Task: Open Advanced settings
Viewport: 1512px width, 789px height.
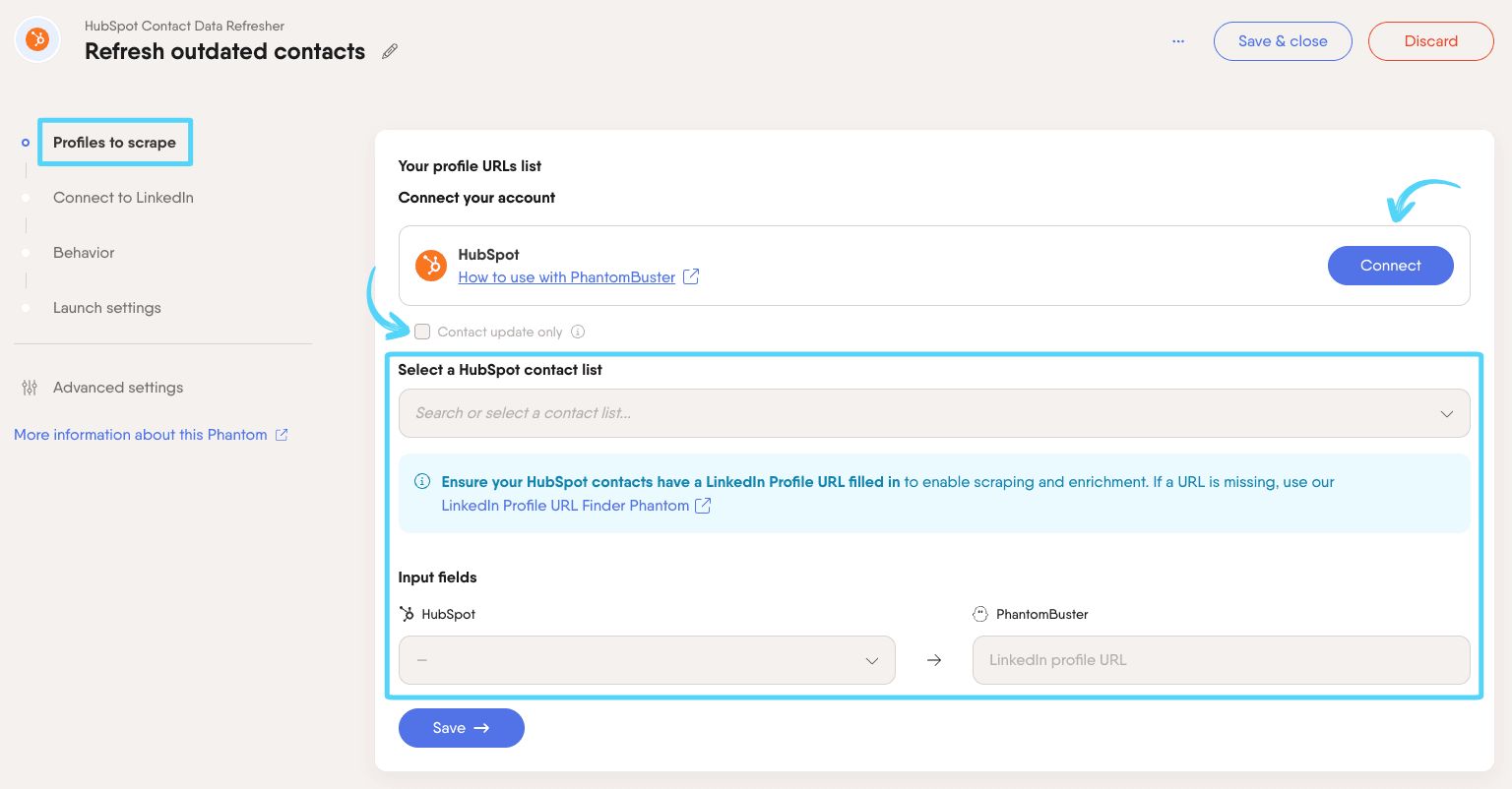Action: [118, 388]
